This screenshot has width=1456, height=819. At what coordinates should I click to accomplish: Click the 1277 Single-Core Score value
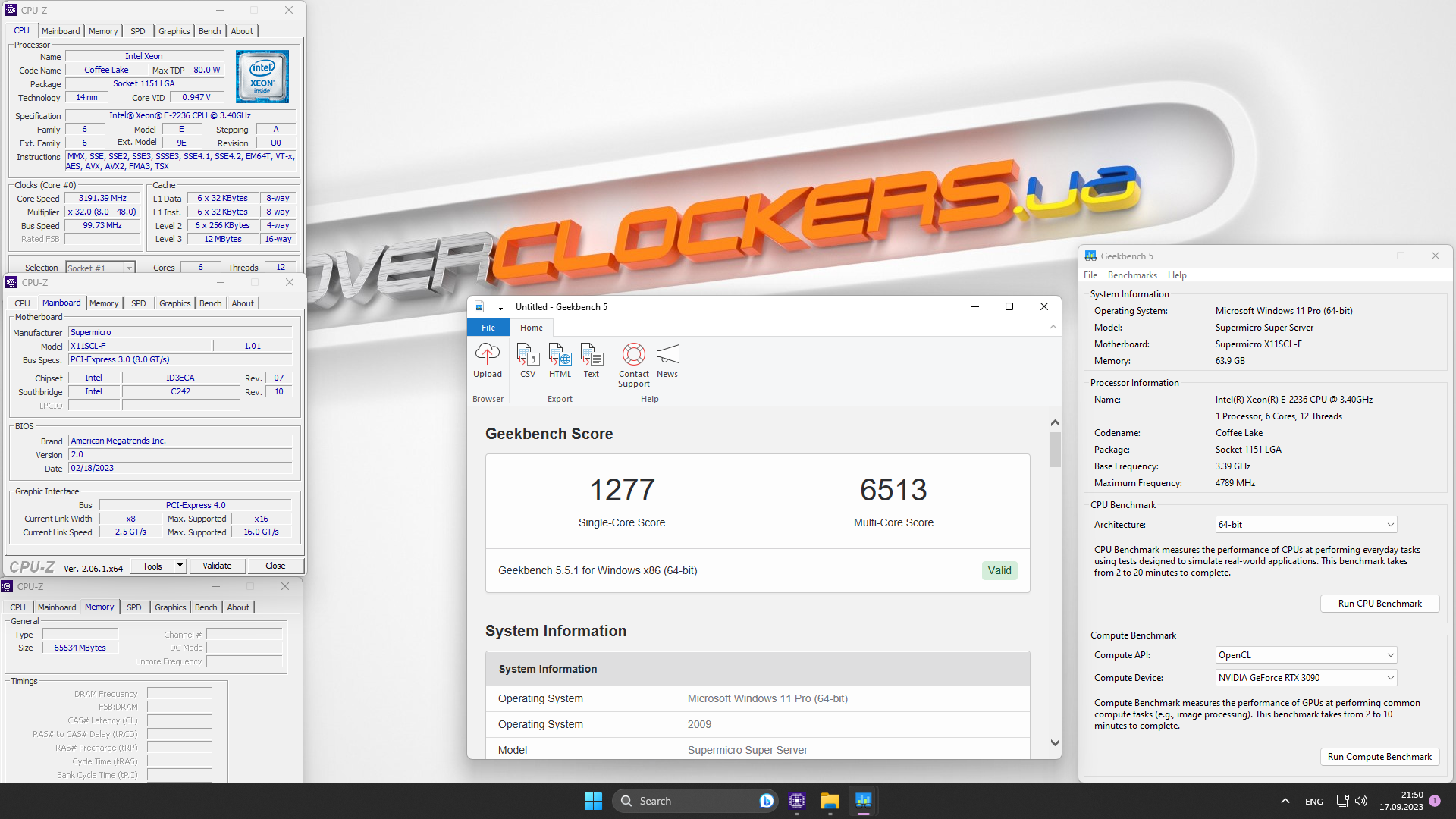pyautogui.click(x=622, y=490)
